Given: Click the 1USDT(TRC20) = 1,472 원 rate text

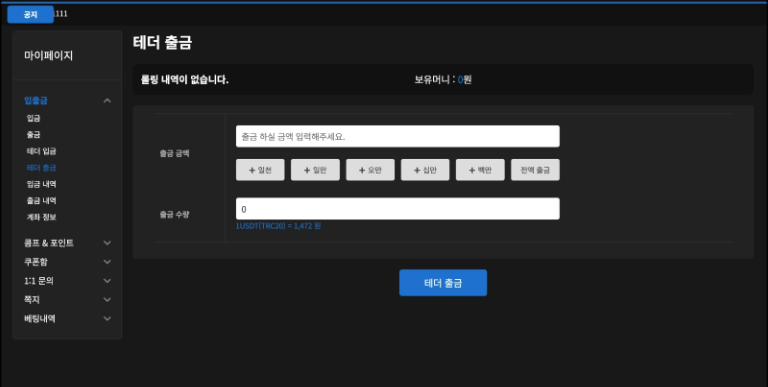Looking at the screenshot, I should pyautogui.click(x=278, y=226).
